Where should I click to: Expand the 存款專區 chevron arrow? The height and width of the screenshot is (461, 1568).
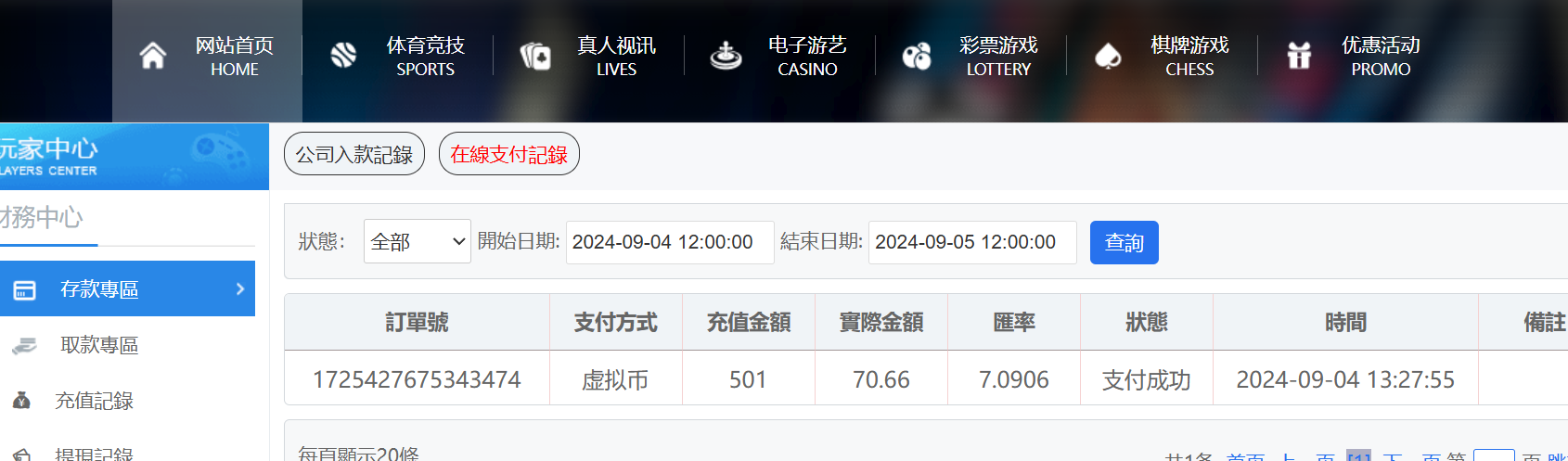click(x=240, y=288)
